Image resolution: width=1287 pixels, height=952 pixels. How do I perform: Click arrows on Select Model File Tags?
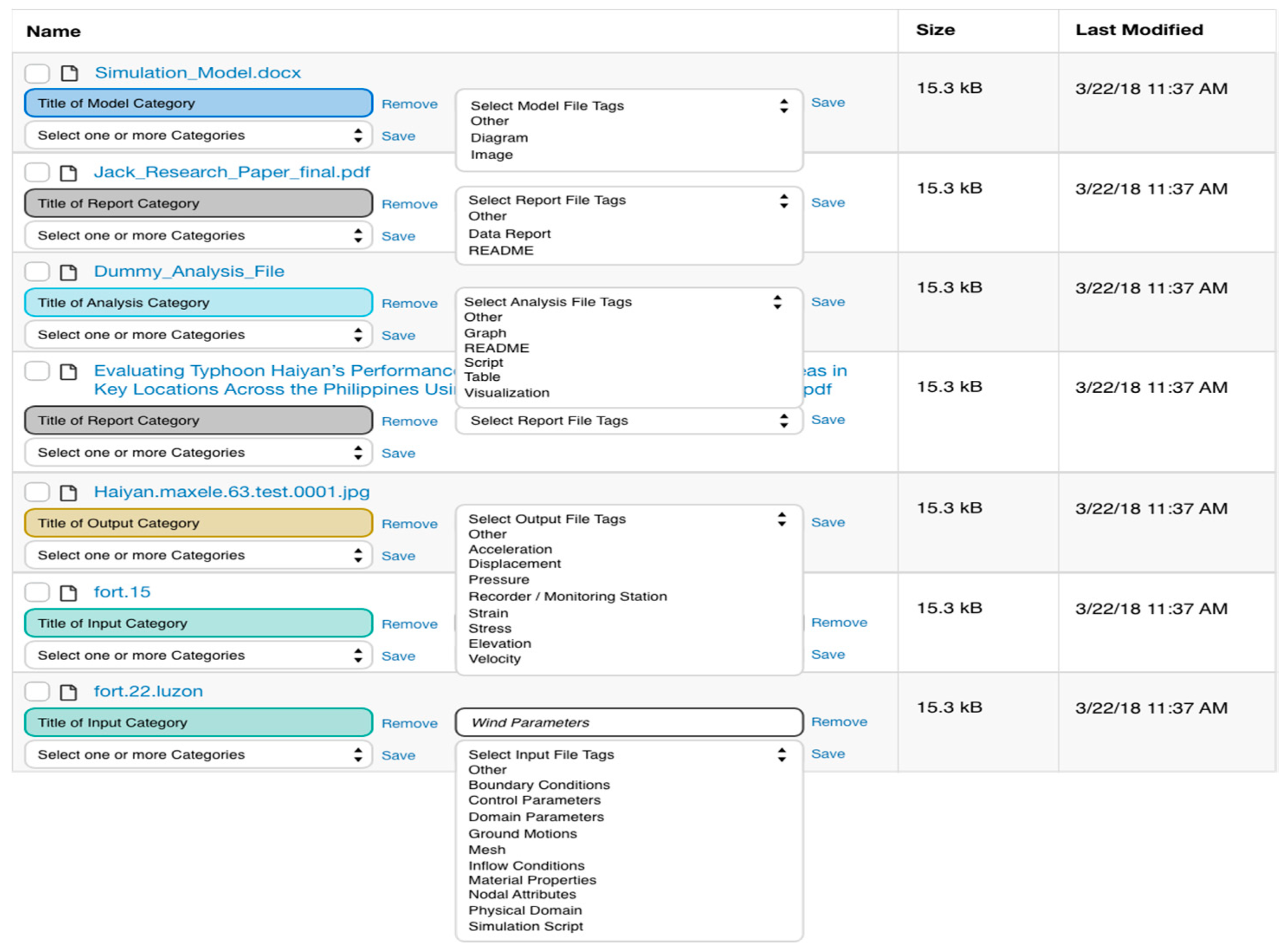click(x=784, y=106)
